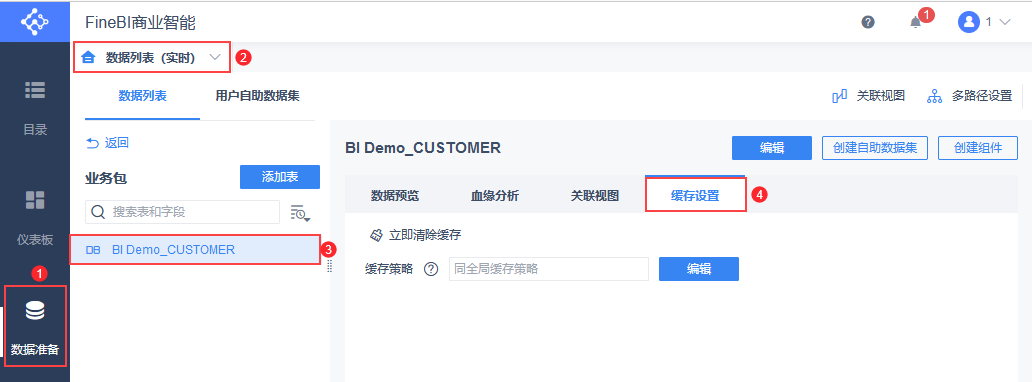Click the 搜索表和字段 search field
Screen dimensions: 1032x382
182,212
